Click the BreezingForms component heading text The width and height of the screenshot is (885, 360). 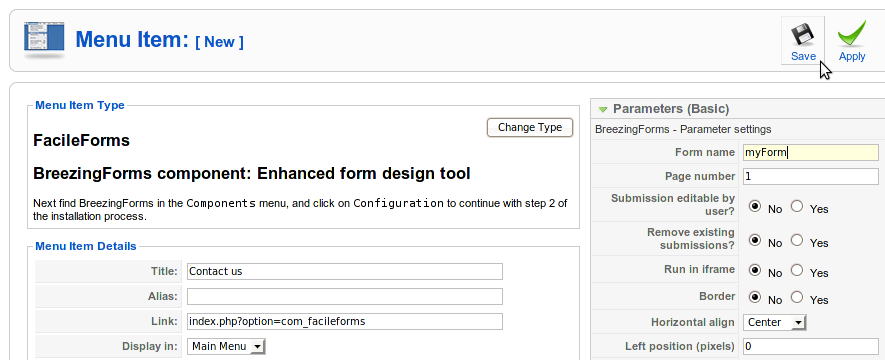point(252,174)
